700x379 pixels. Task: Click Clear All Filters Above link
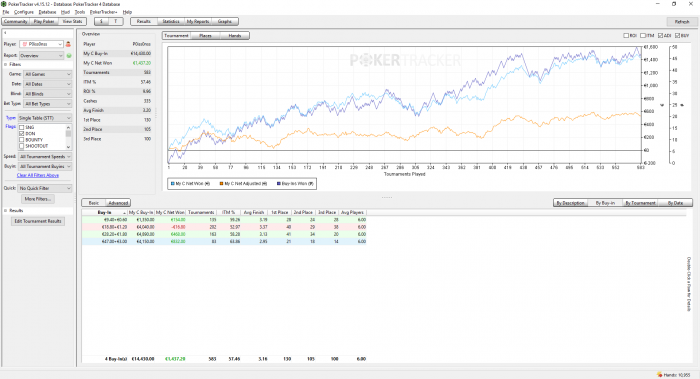click(38, 175)
